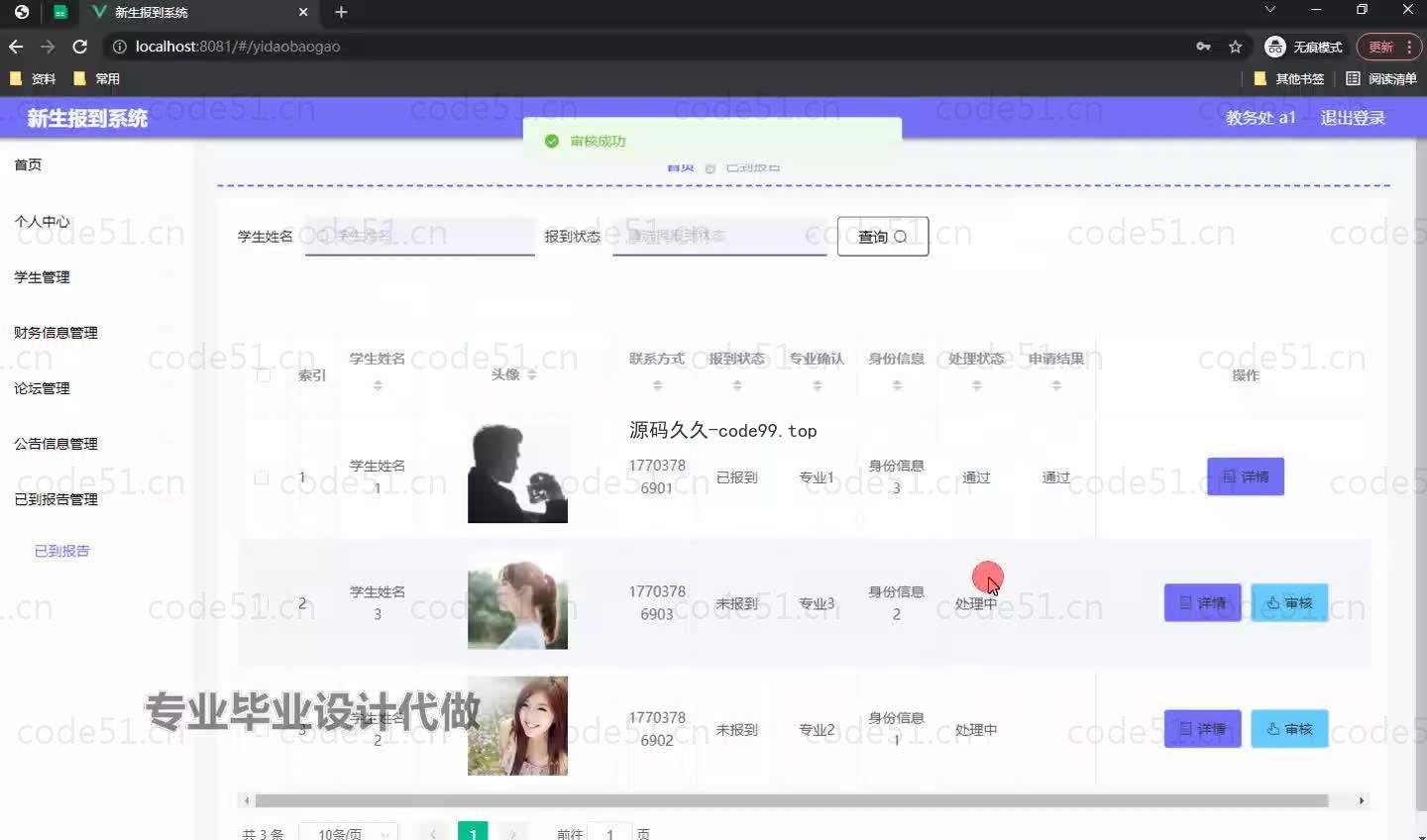Click avatar photo in third row
The image size is (1427, 840).
click(x=517, y=726)
